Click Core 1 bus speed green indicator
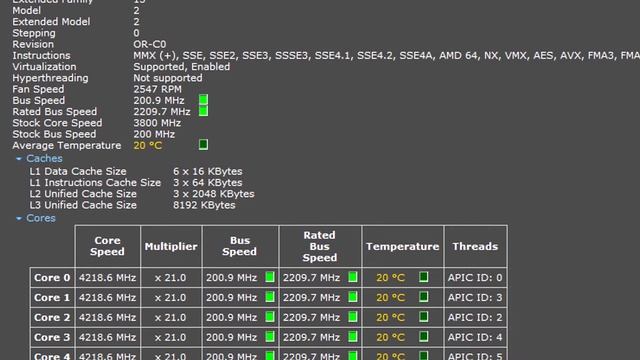The height and width of the screenshot is (360, 640). point(270,297)
